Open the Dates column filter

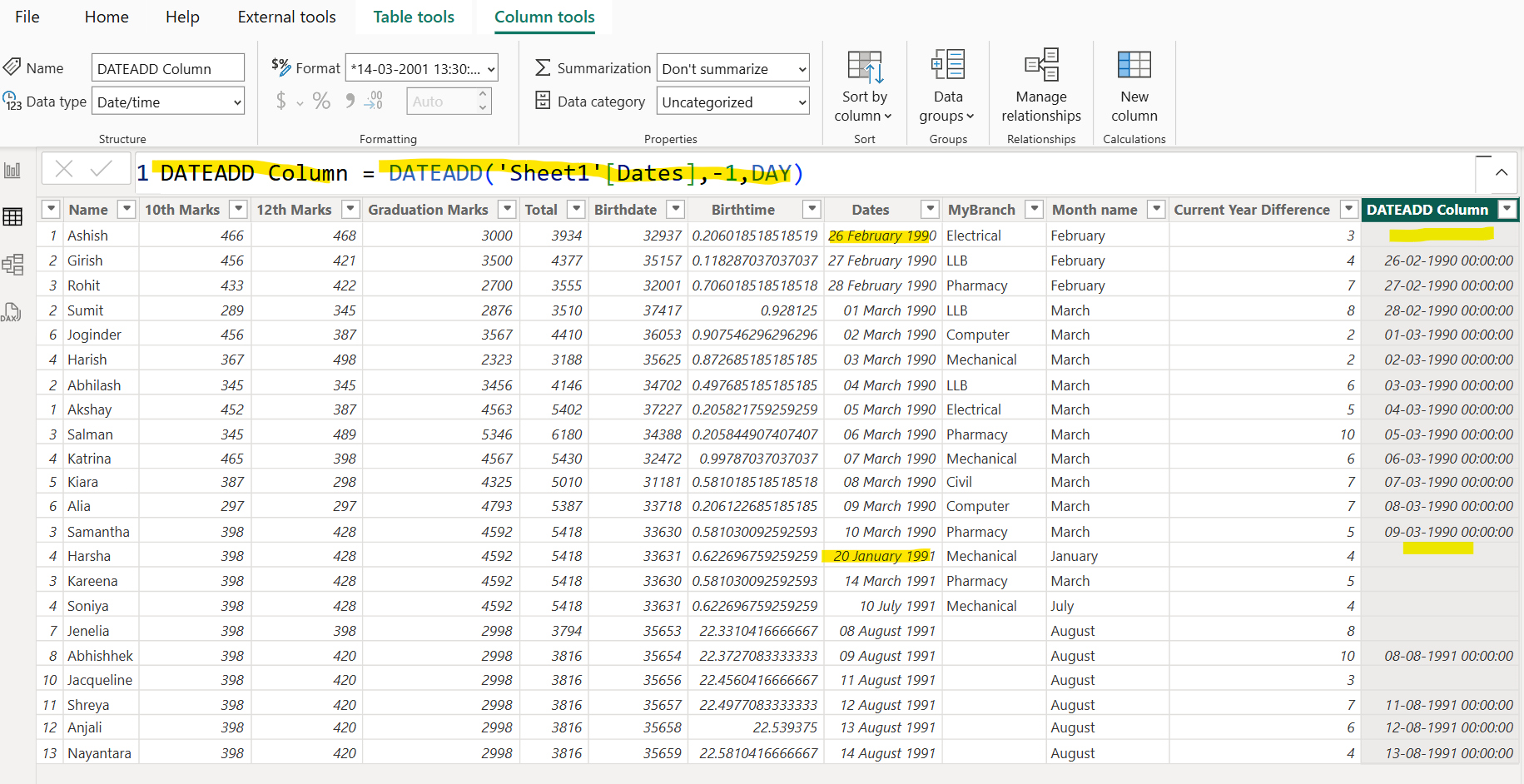pos(930,209)
